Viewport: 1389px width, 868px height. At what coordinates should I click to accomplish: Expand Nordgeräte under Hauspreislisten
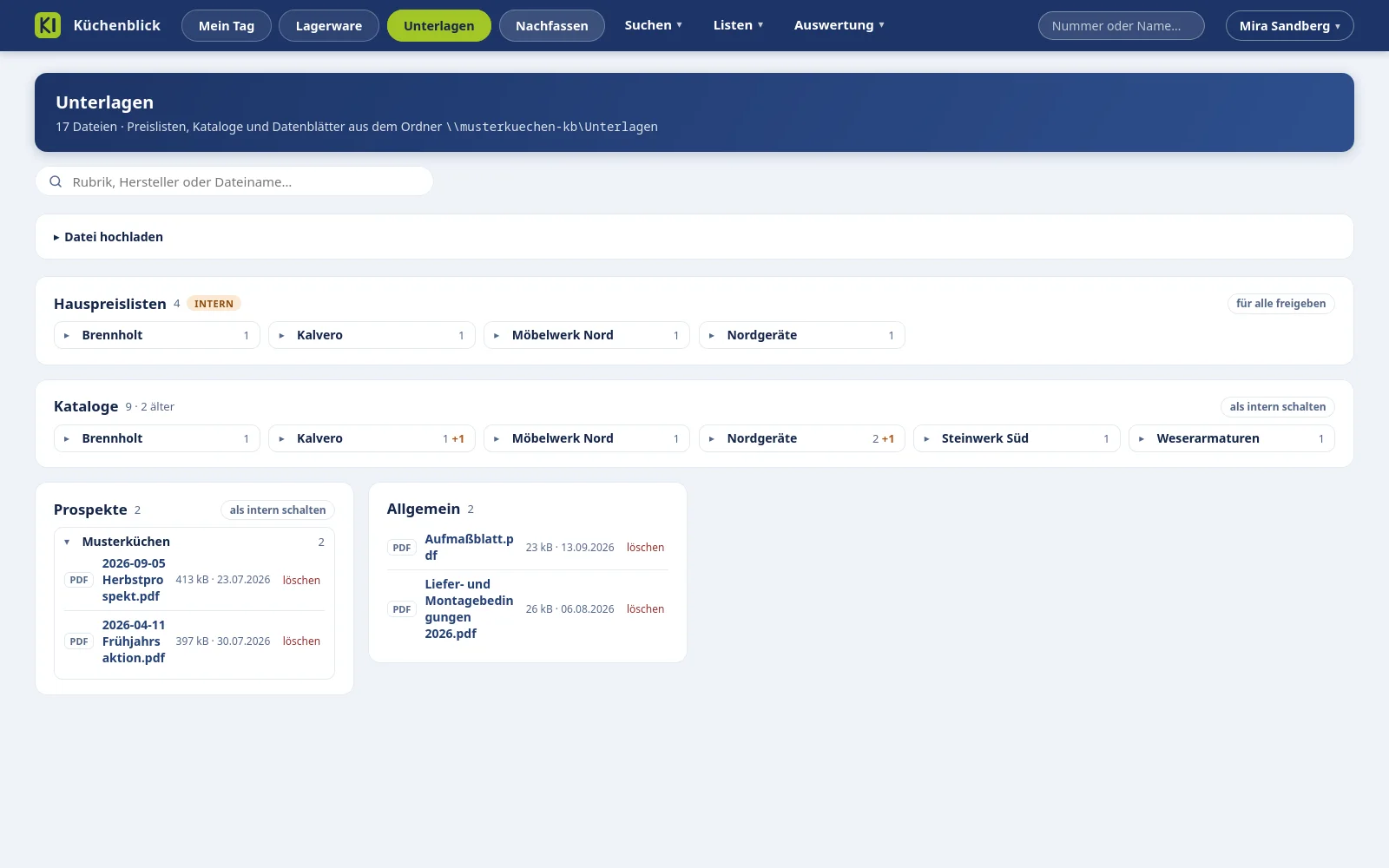[802, 335]
